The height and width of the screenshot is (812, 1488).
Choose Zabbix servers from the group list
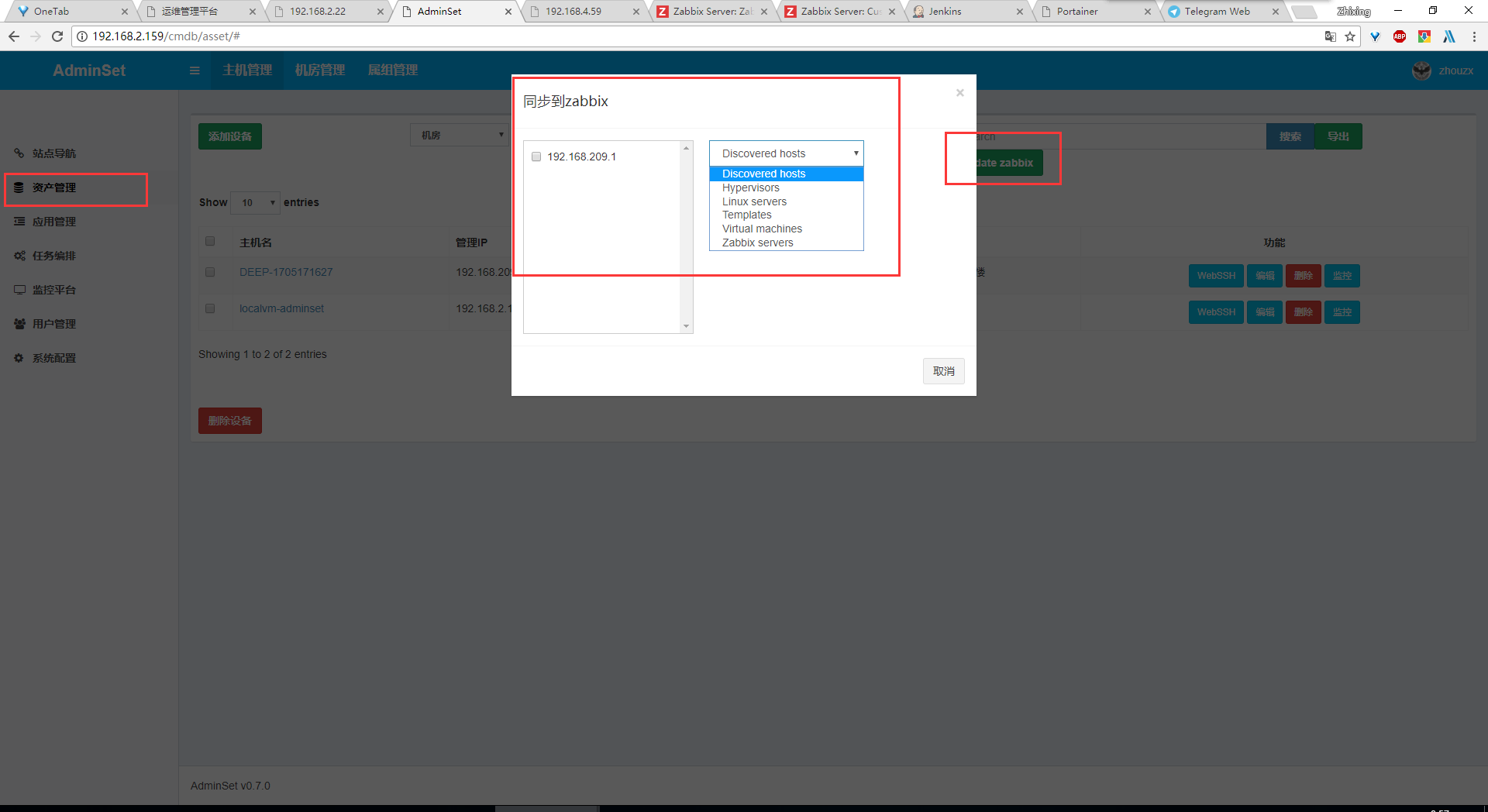[x=786, y=243]
